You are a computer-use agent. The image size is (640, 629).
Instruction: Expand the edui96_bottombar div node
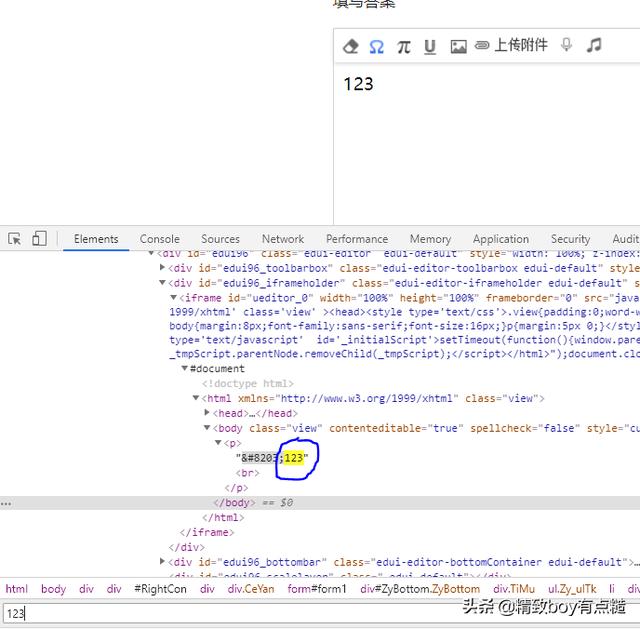(x=162, y=562)
